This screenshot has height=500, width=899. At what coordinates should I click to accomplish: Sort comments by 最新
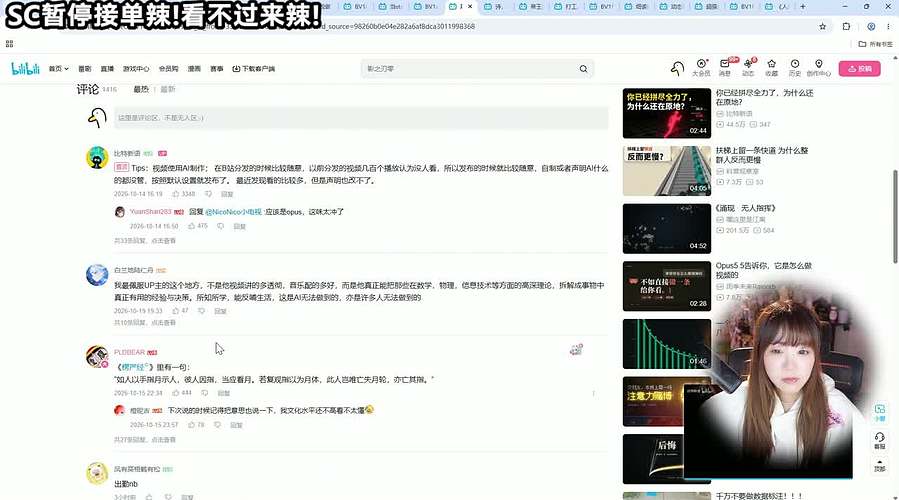point(167,89)
